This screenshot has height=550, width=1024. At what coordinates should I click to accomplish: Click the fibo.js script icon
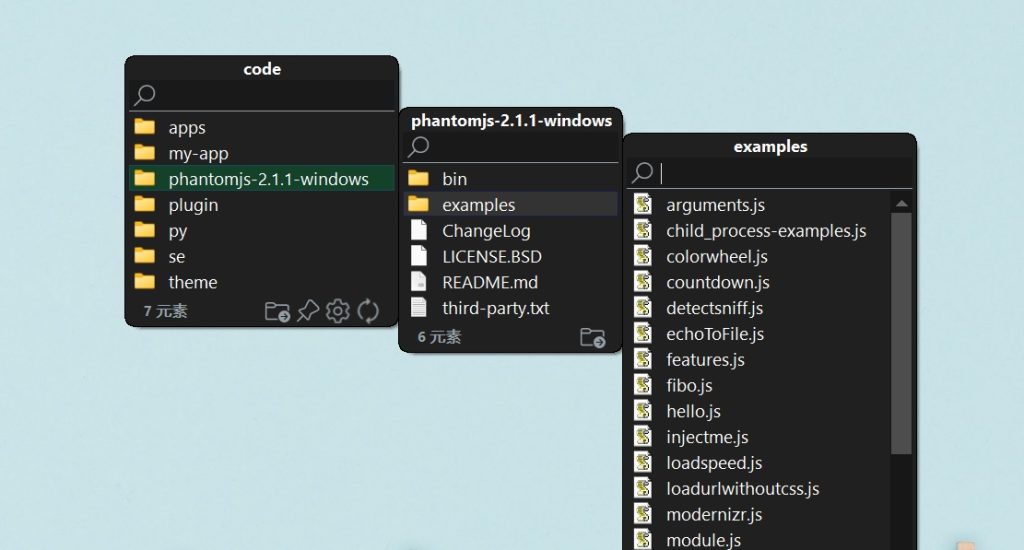(x=643, y=385)
